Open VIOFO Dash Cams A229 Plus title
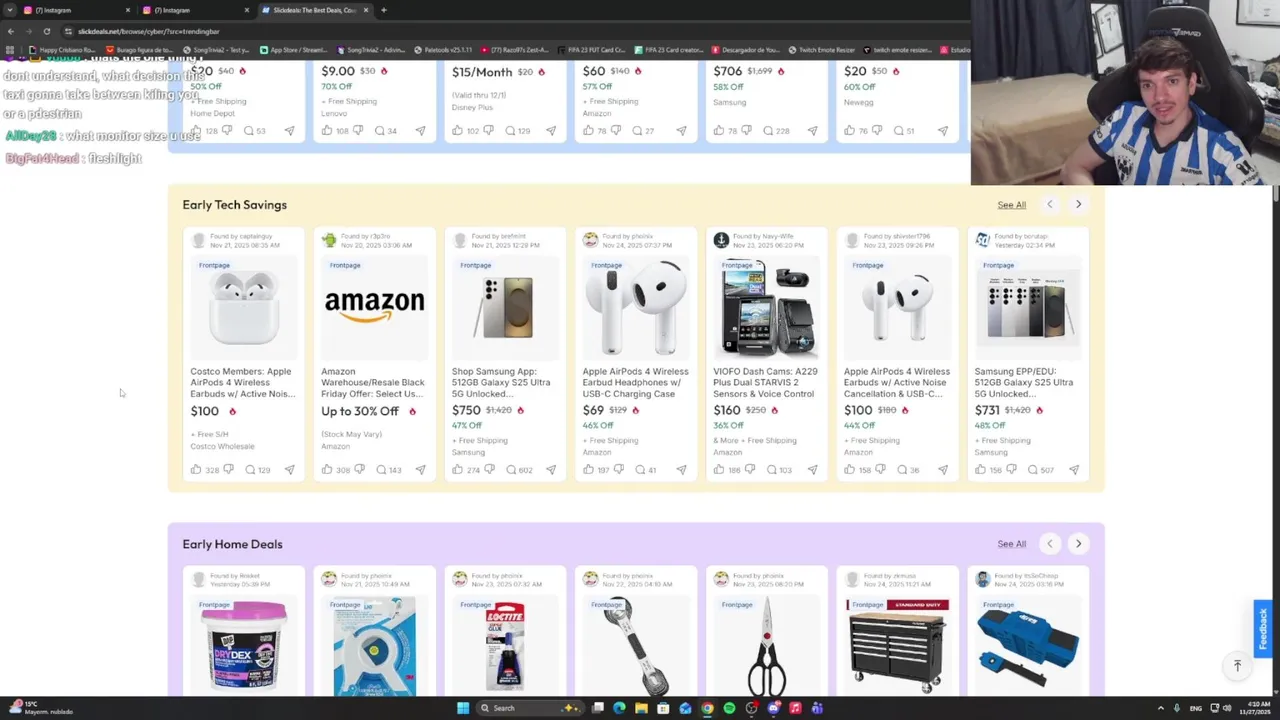The width and height of the screenshot is (1280, 720). 766,382
